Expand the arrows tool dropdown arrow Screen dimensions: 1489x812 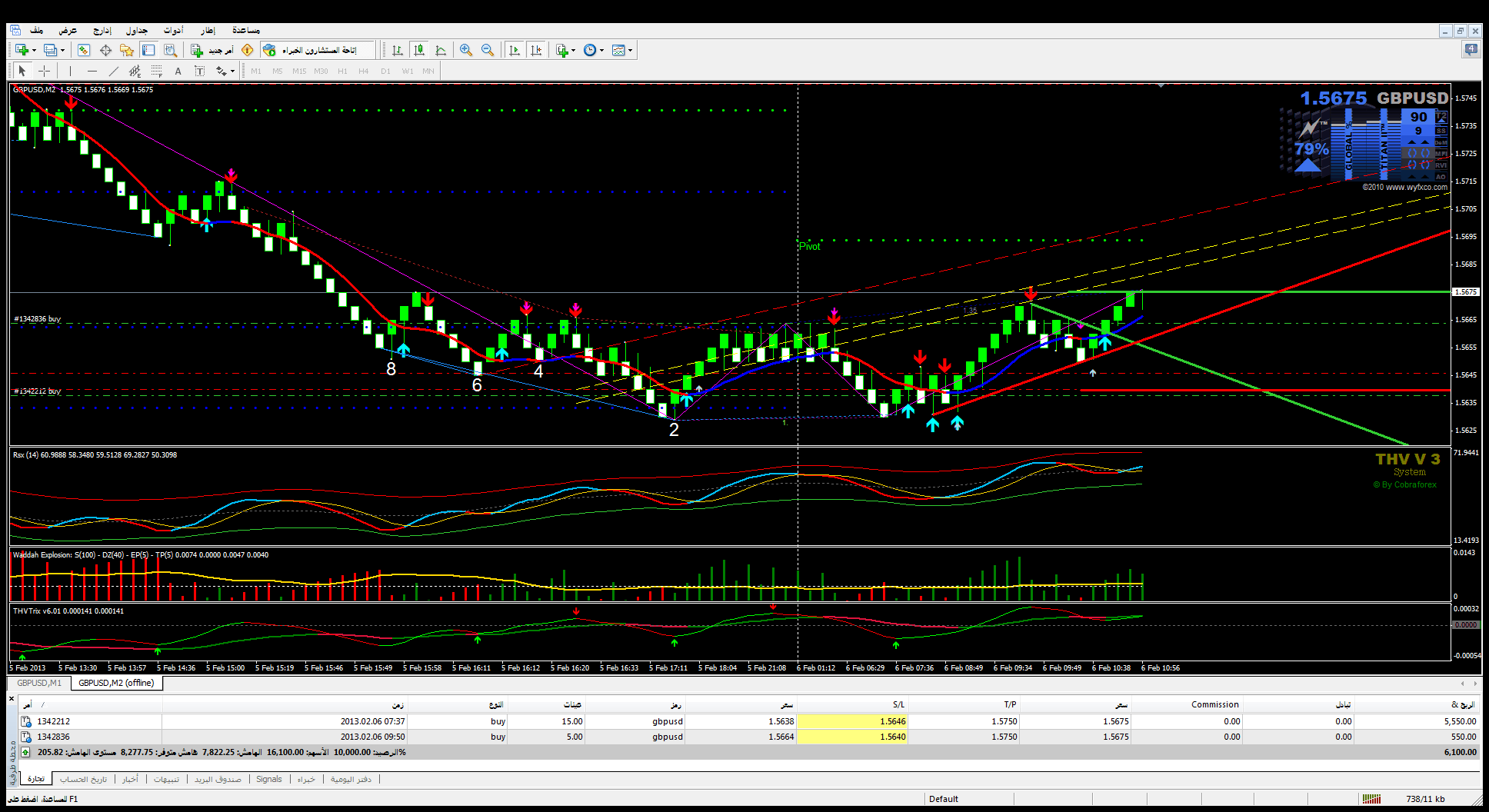coord(232,71)
